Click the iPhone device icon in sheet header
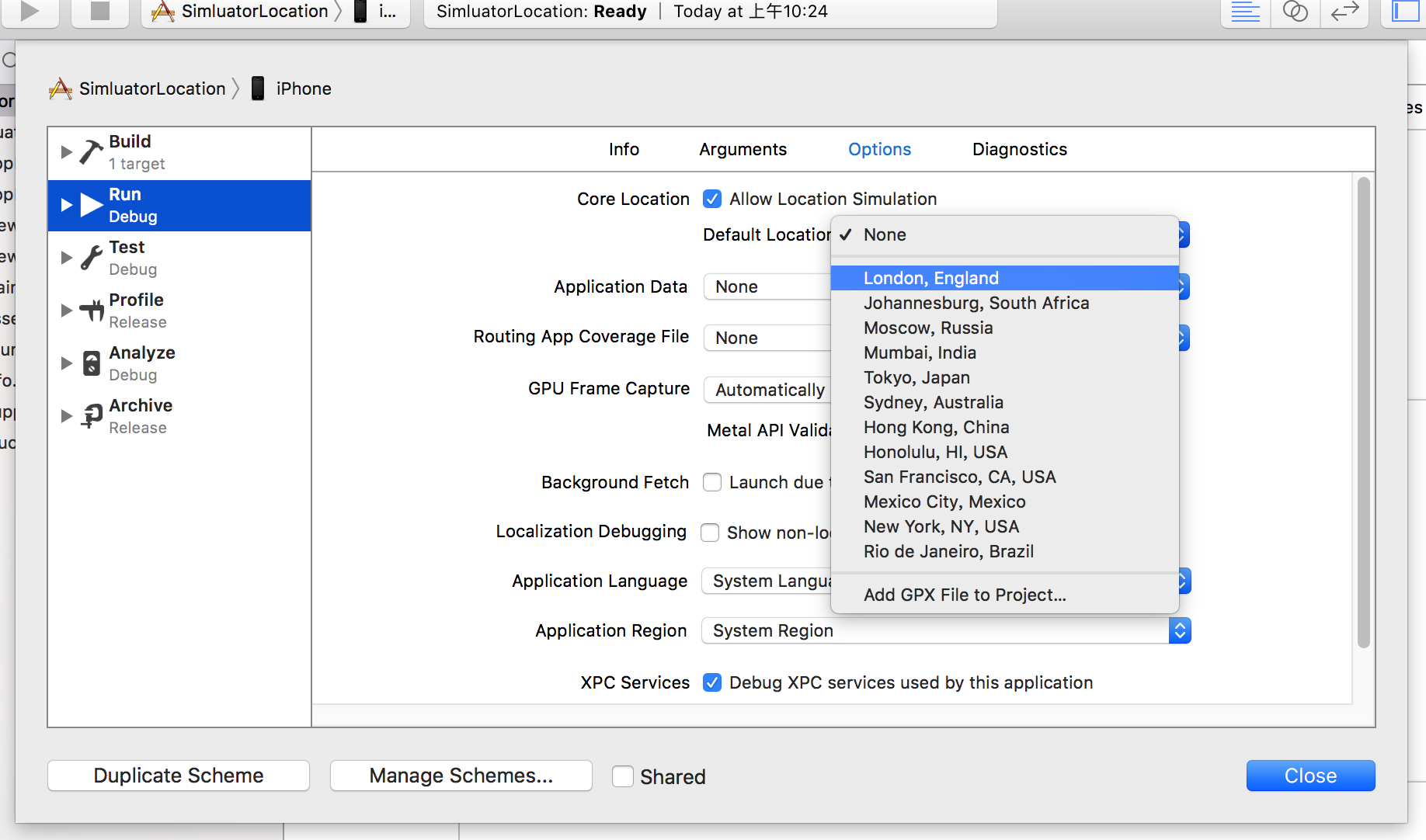 click(x=258, y=89)
